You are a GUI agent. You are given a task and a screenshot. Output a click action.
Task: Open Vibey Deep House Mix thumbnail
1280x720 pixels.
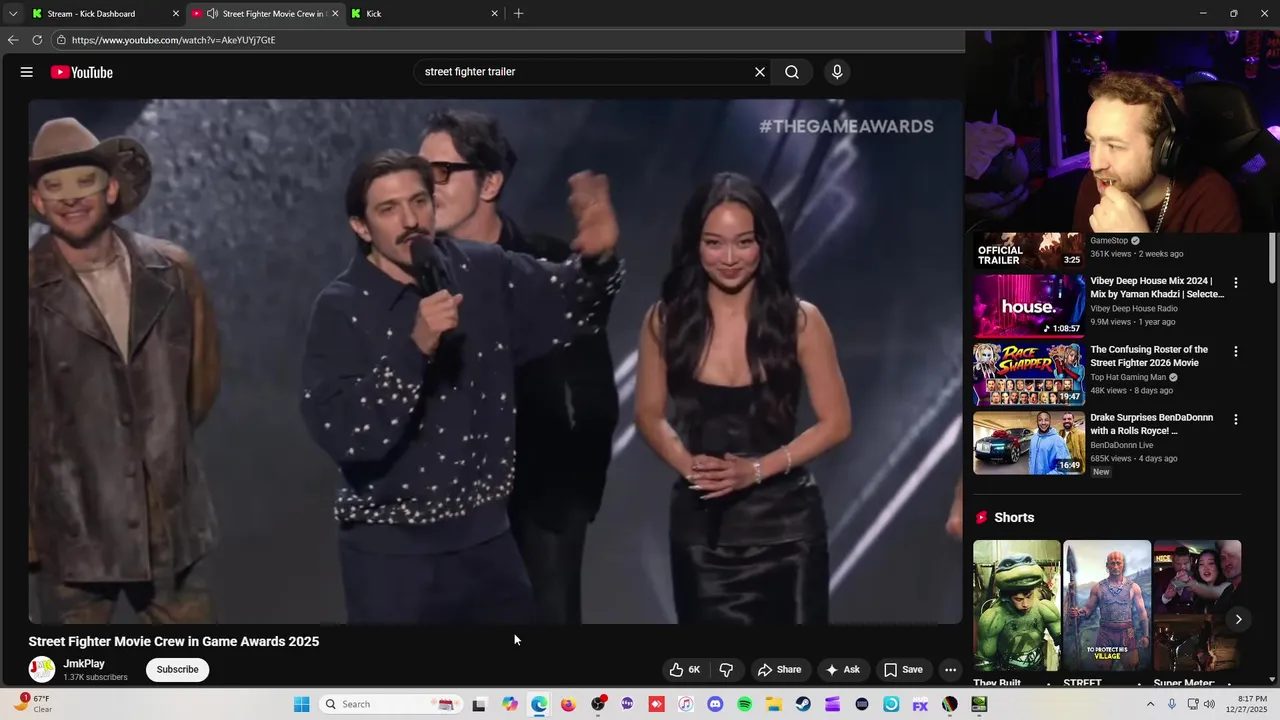pos(1029,306)
